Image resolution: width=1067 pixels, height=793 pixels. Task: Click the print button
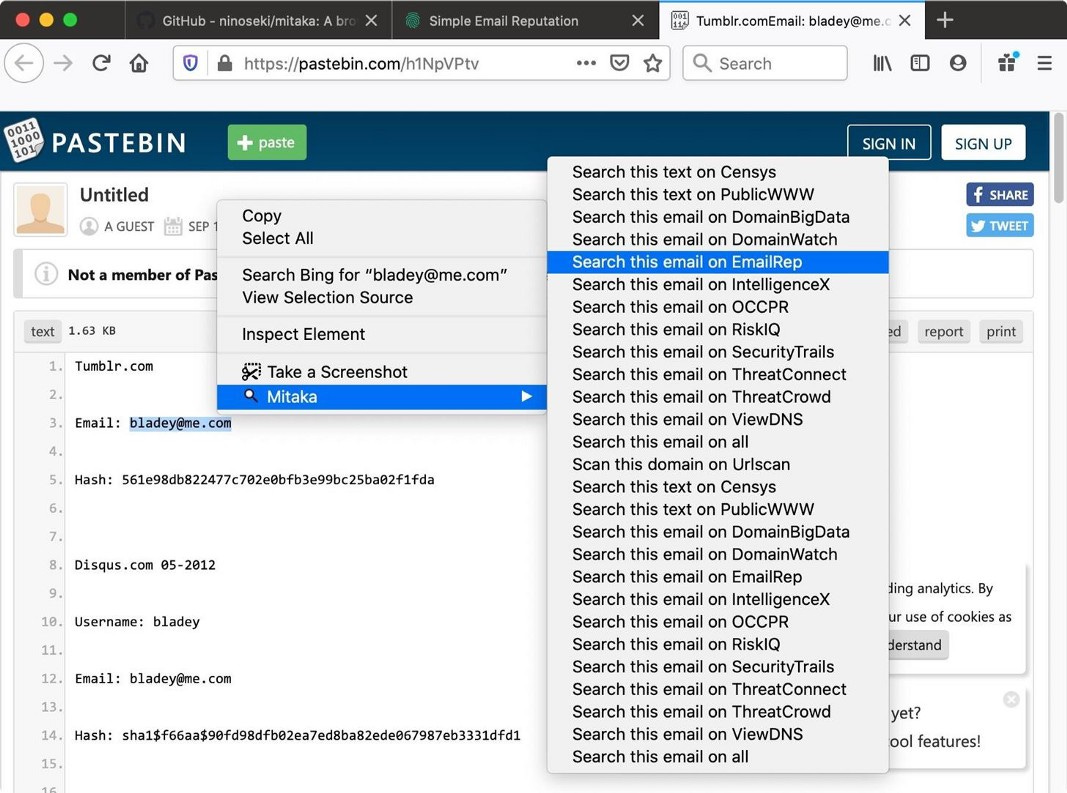click(1001, 331)
